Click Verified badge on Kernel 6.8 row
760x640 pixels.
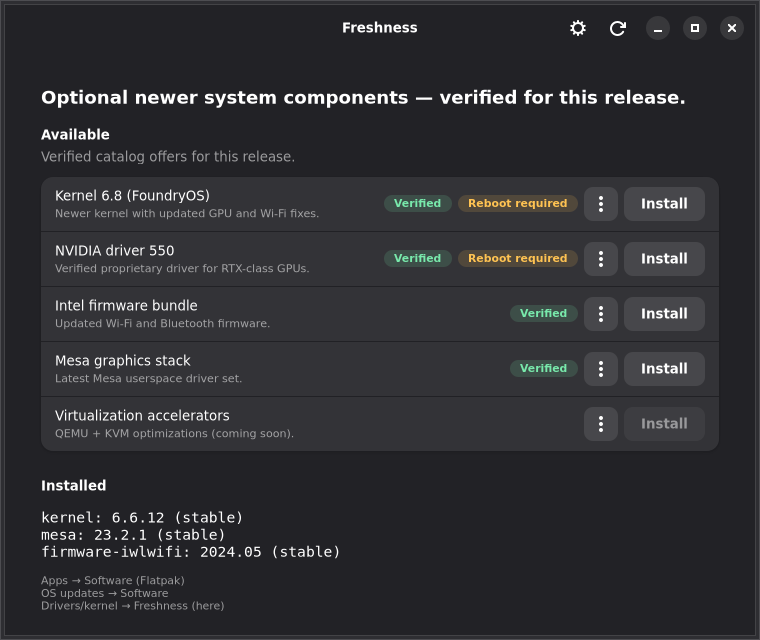(x=417, y=204)
